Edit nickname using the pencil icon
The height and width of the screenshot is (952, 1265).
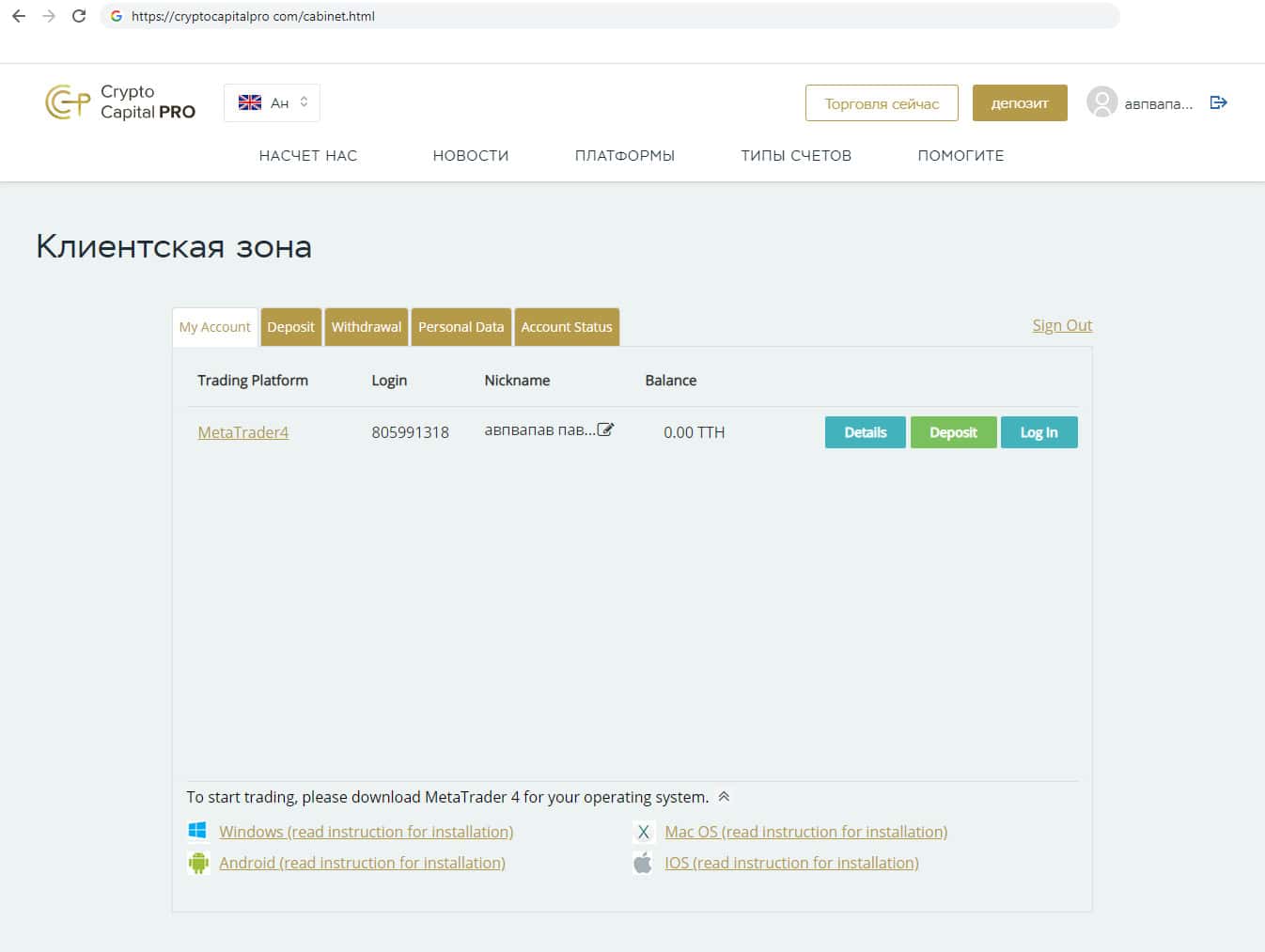(606, 429)
